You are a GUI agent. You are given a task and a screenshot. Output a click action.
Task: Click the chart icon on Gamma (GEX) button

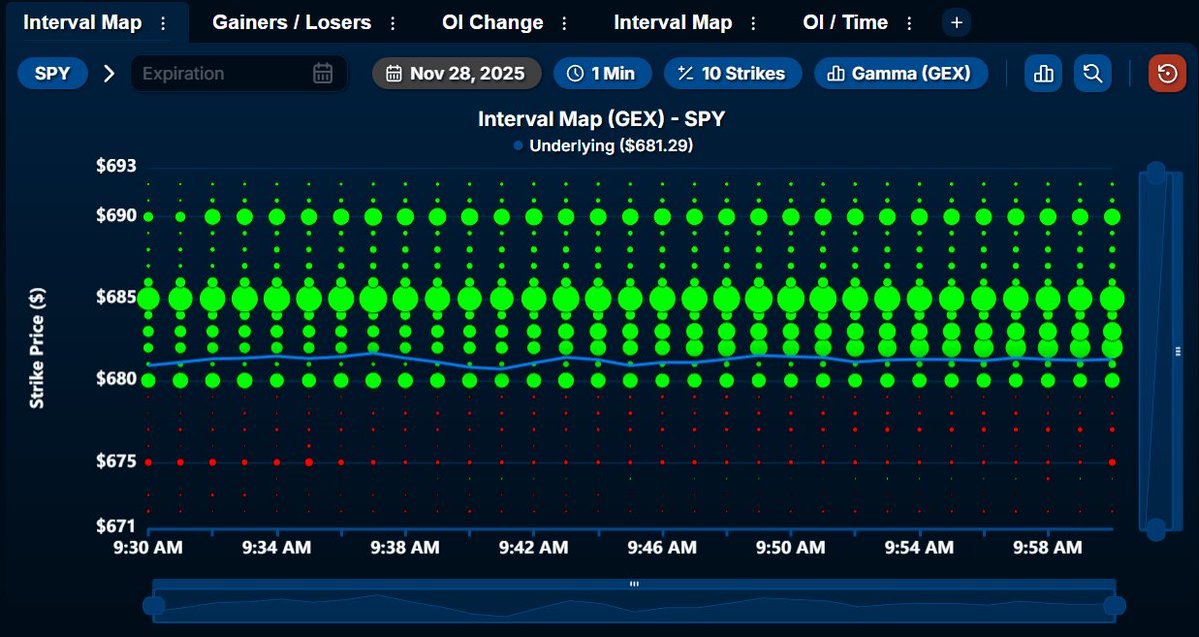tap(836, 72)
